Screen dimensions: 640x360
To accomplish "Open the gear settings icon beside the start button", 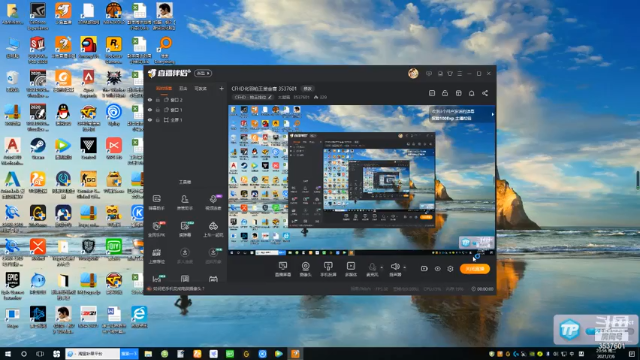I will [x=450, y=269].
